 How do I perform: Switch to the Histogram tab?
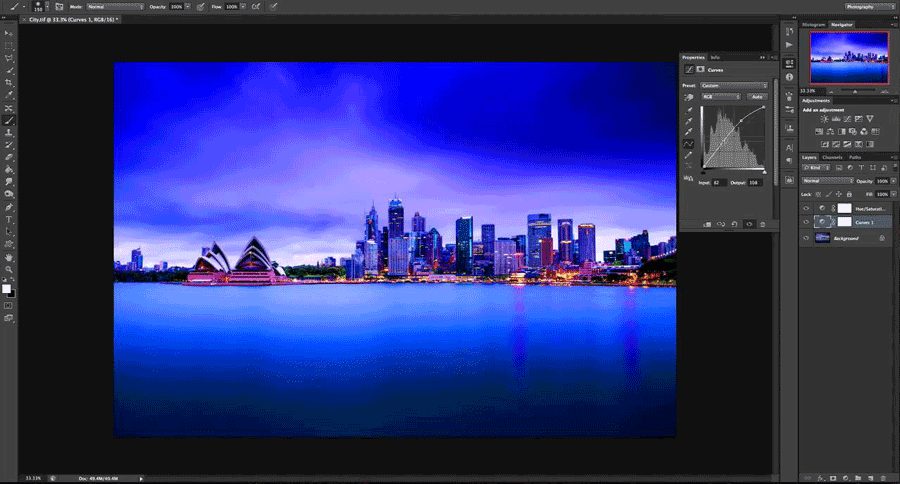point(813,23)
